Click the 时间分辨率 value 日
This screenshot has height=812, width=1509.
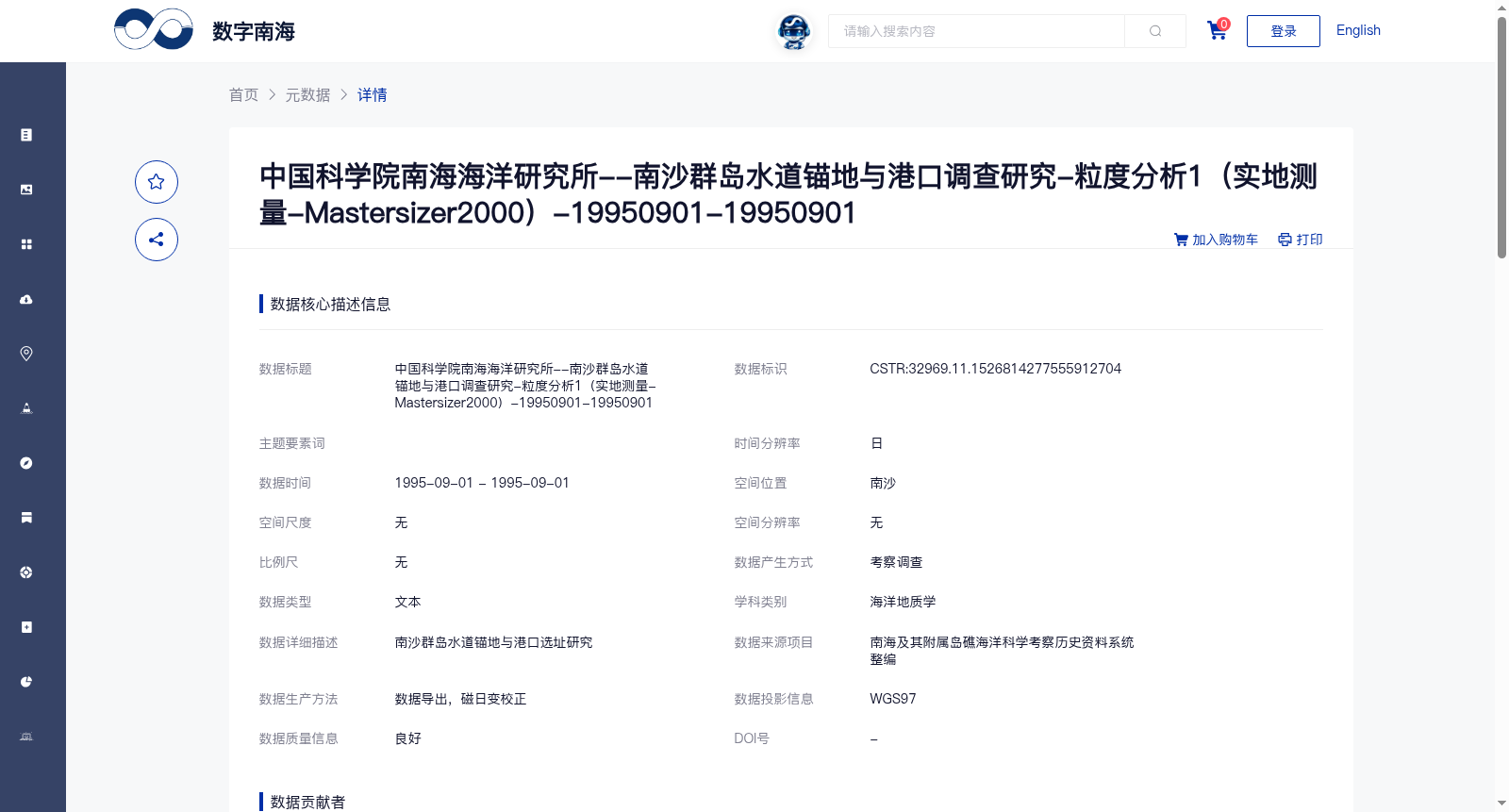coord(876,443)
